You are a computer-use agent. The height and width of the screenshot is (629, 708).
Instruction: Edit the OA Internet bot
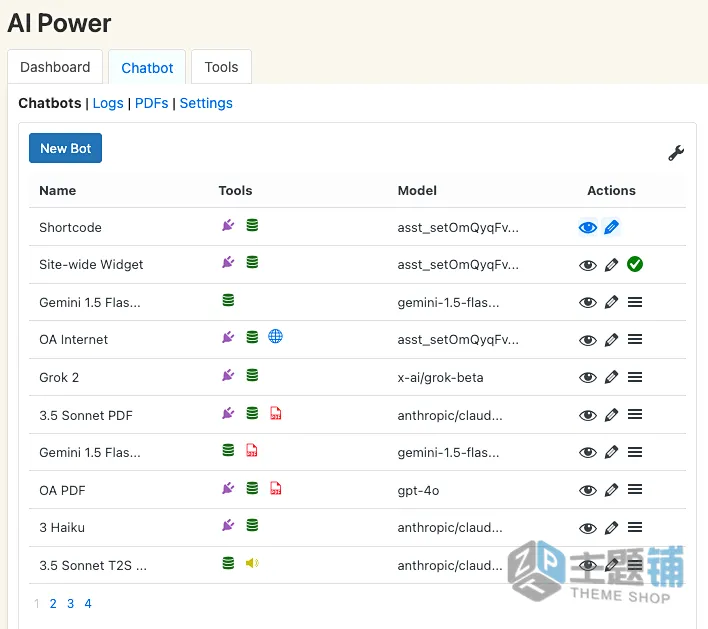click(x=611, y=340)
